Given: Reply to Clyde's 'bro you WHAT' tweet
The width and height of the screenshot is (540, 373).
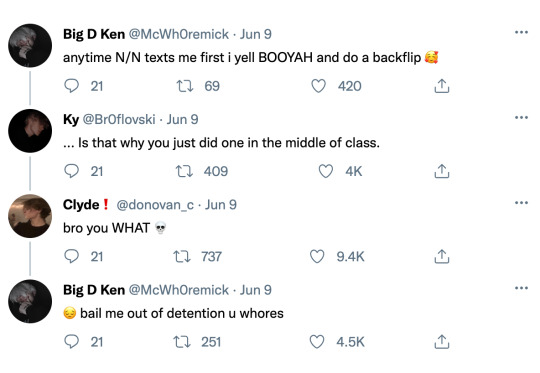Looking at the screenshot, I should click(x=72, y=256).
